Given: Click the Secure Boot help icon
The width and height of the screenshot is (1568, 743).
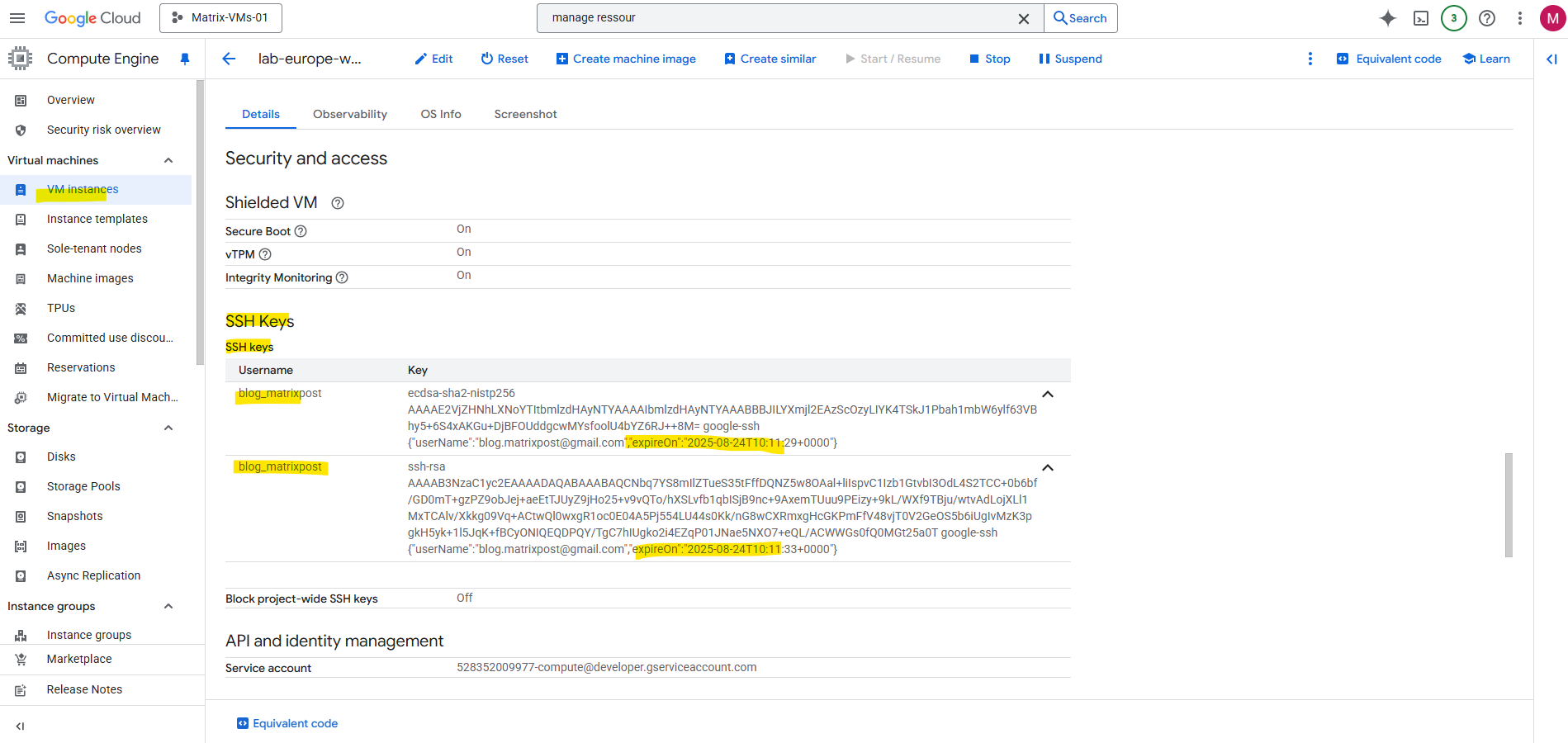Looking at the screenshot, I should (x=301, y=231).
